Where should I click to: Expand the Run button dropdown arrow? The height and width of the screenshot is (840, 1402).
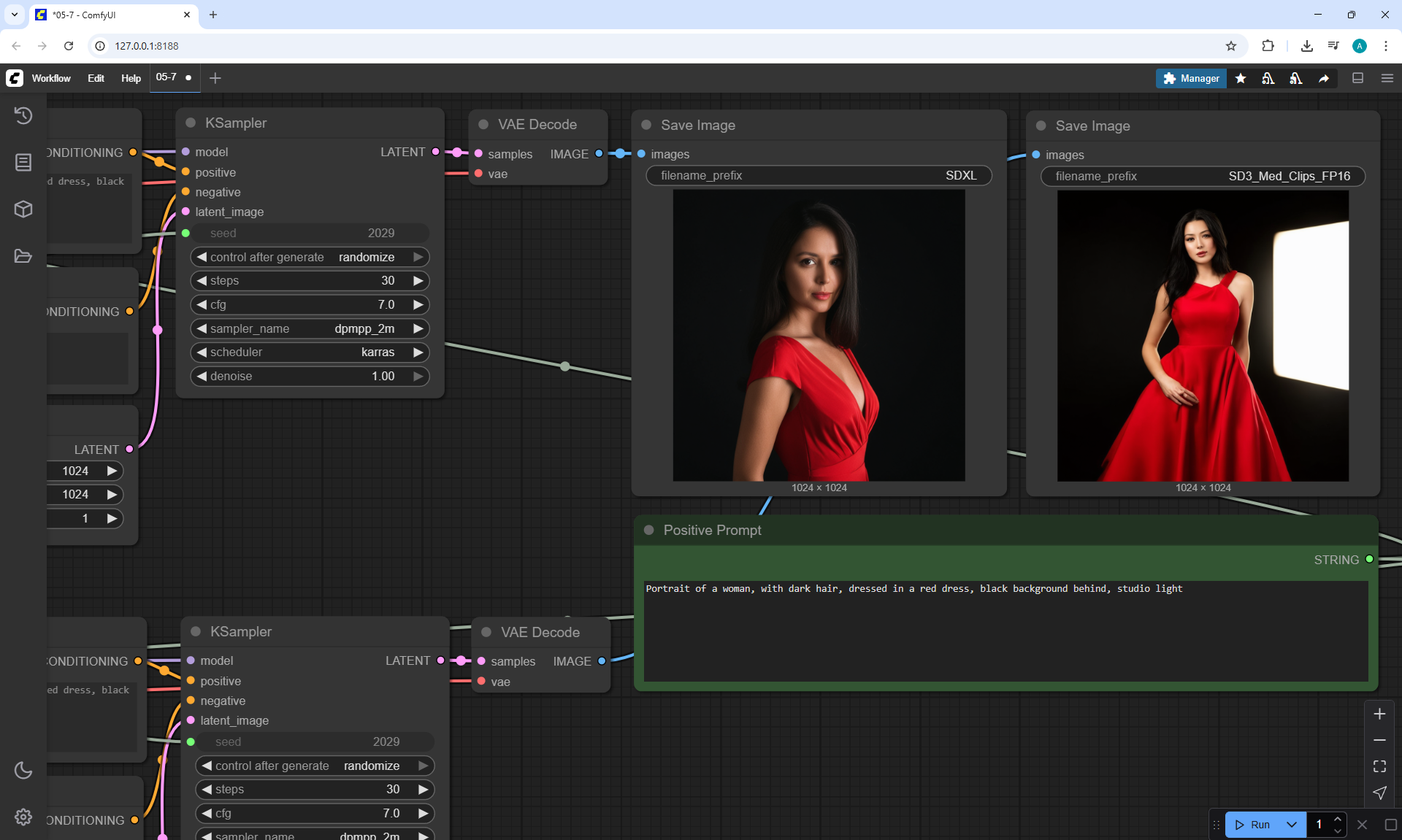1292,825
